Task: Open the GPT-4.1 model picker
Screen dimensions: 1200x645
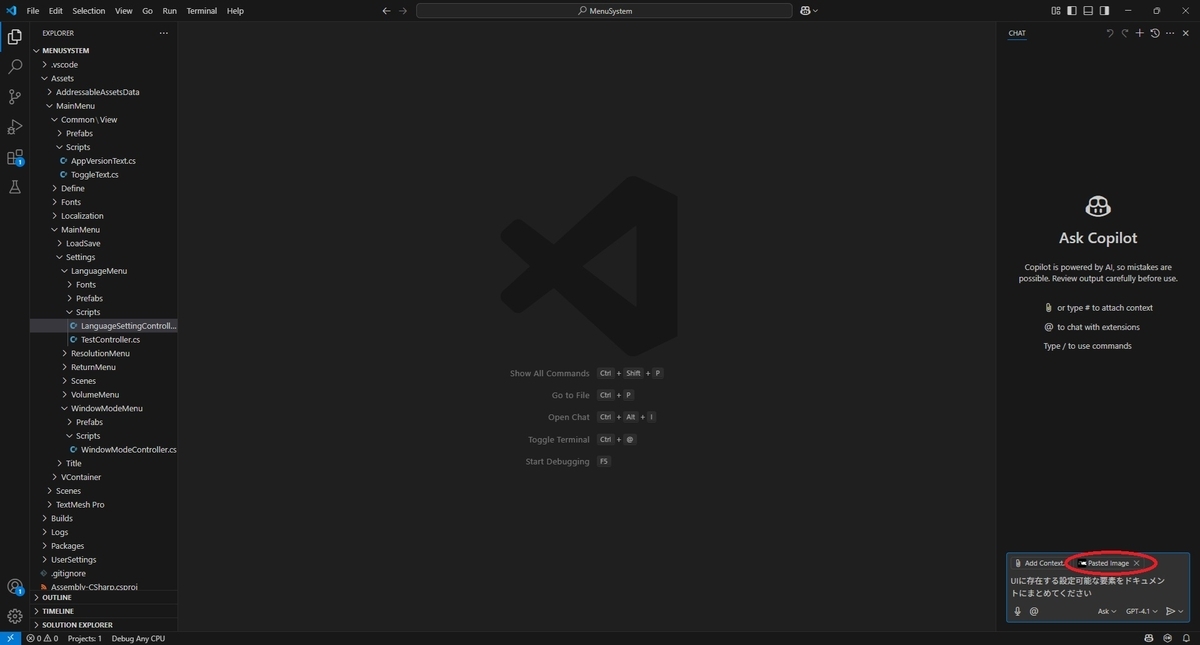Action: click(1141, 611)
